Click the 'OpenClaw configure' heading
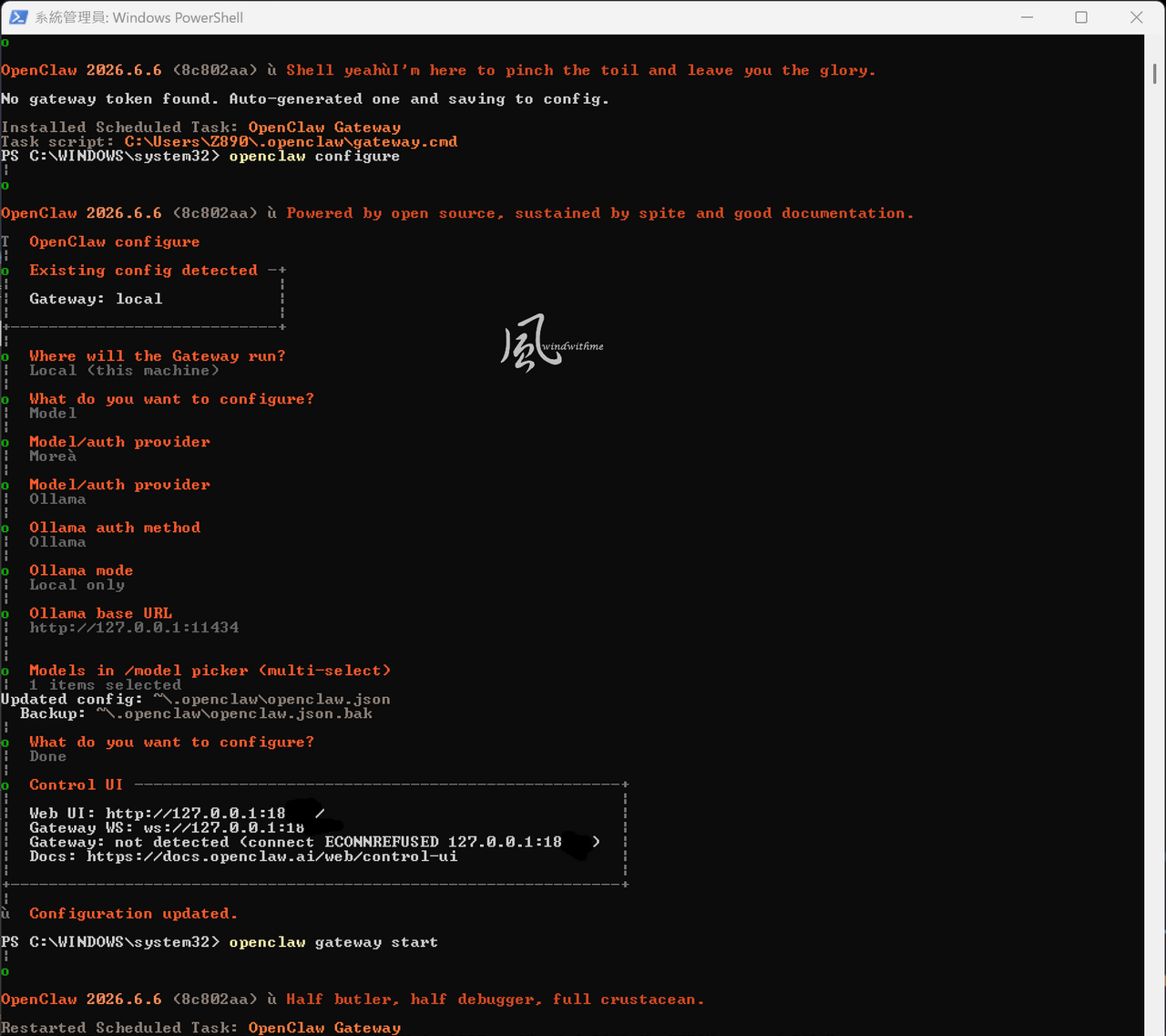This screenshot has width=1166, height=1036. click(115, 241)
